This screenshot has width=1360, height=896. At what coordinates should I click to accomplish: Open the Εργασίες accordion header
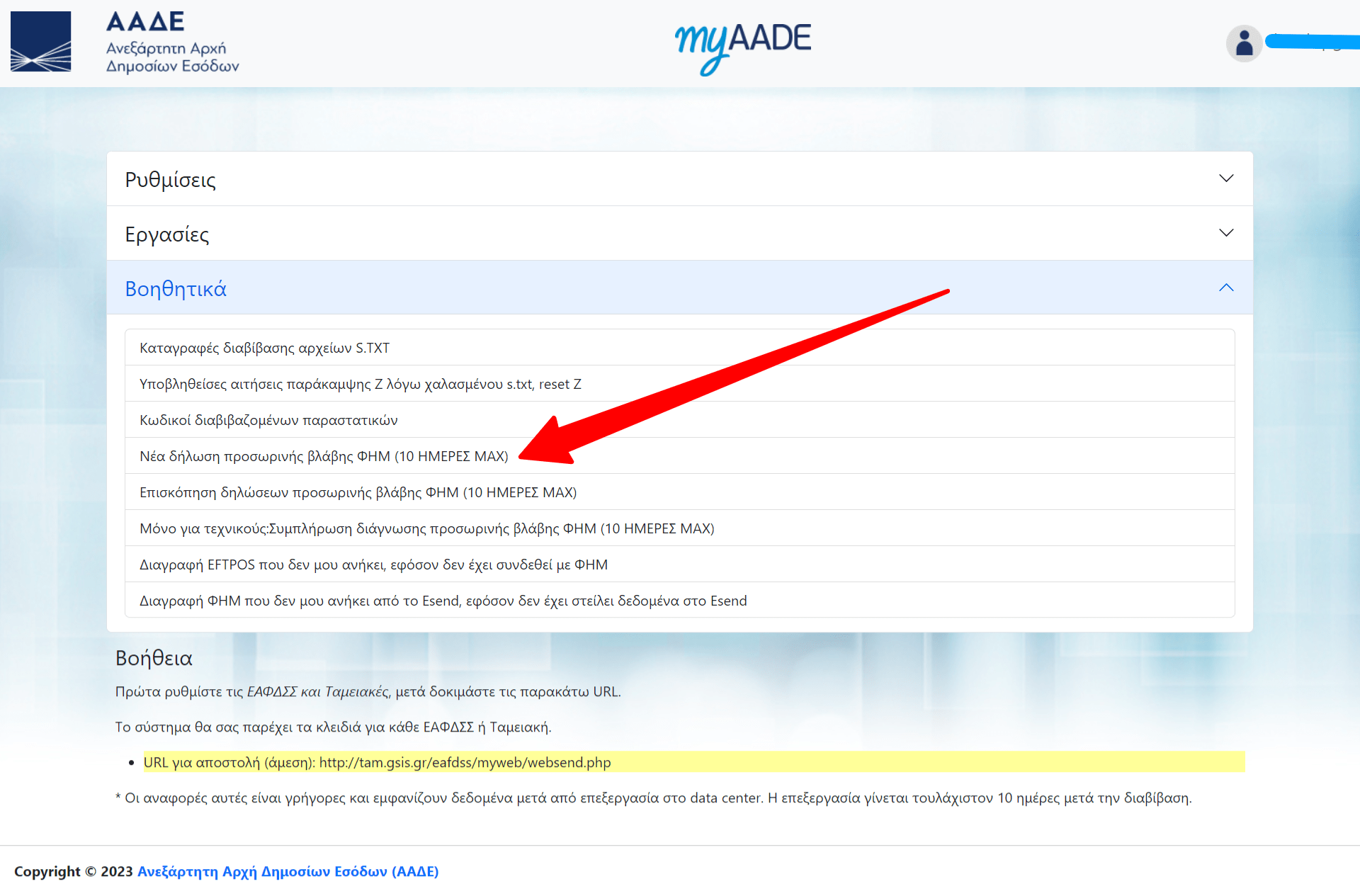[x=680, y=233]
